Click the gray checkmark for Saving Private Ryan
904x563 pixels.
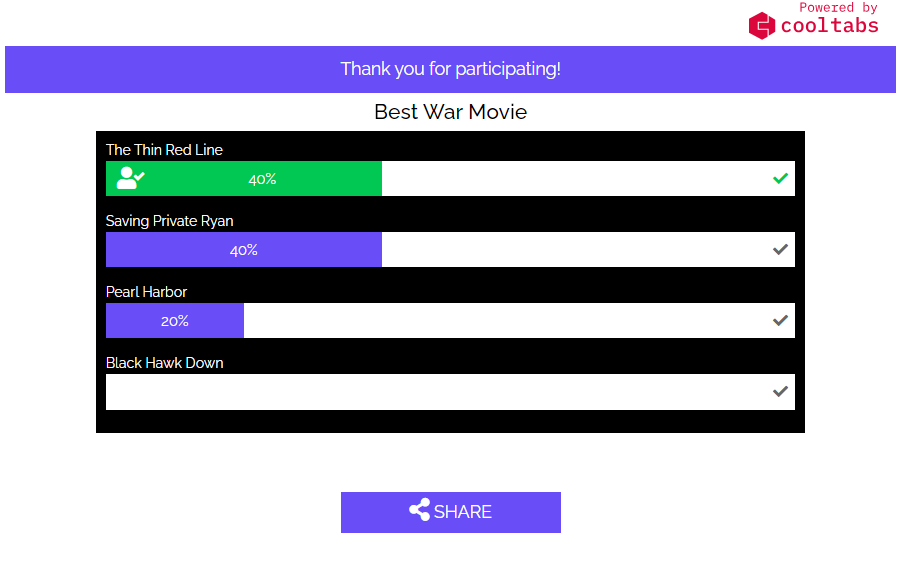coord(781,249)
